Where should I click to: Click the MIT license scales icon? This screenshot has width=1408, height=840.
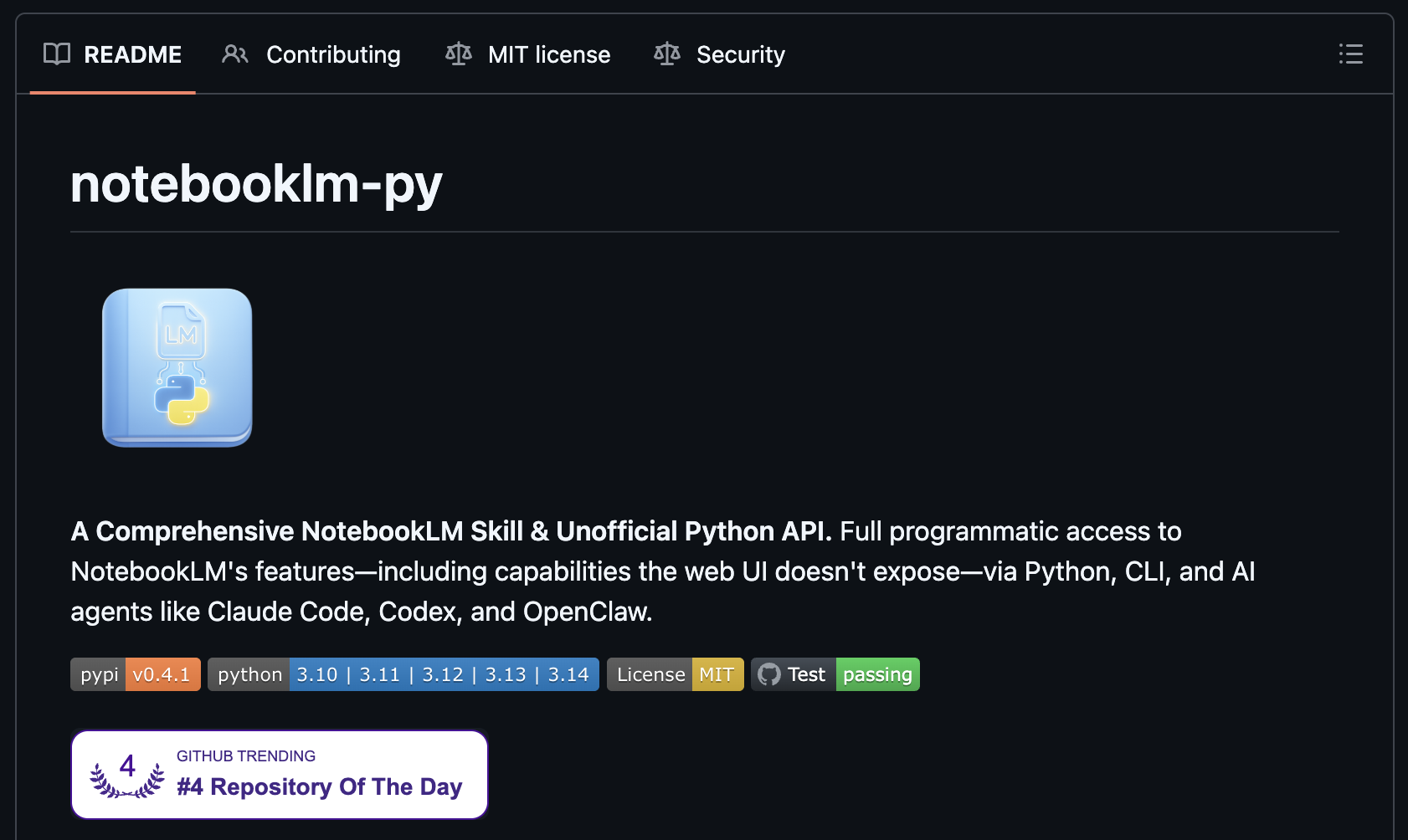(x=459, y=54)
